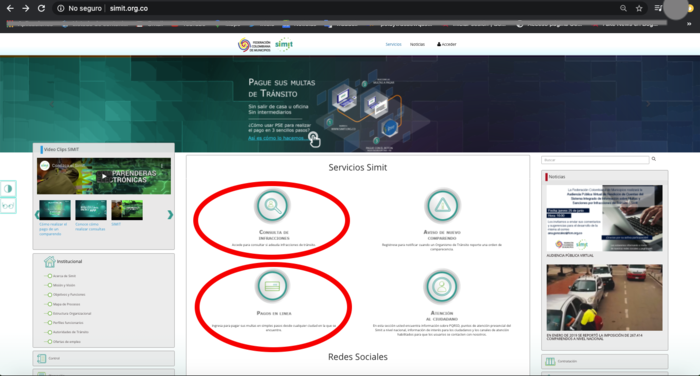Image resolution: width=700 pixels, height=376 pixels.
Task: Click the search magnifier beside the Buscar field
Action: click(654, 159)
